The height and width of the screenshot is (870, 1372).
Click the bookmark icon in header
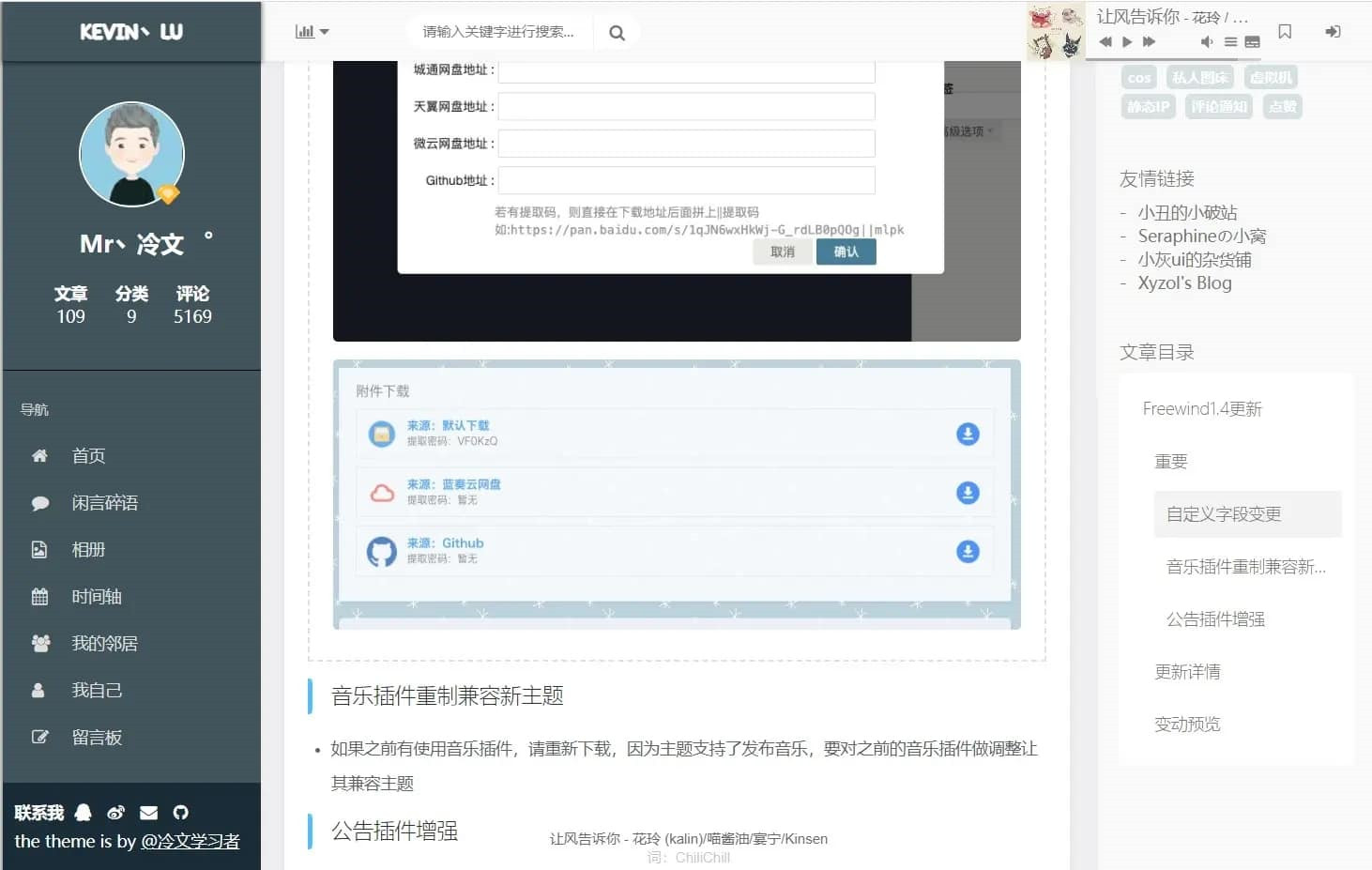click(x=1285, y=32)
